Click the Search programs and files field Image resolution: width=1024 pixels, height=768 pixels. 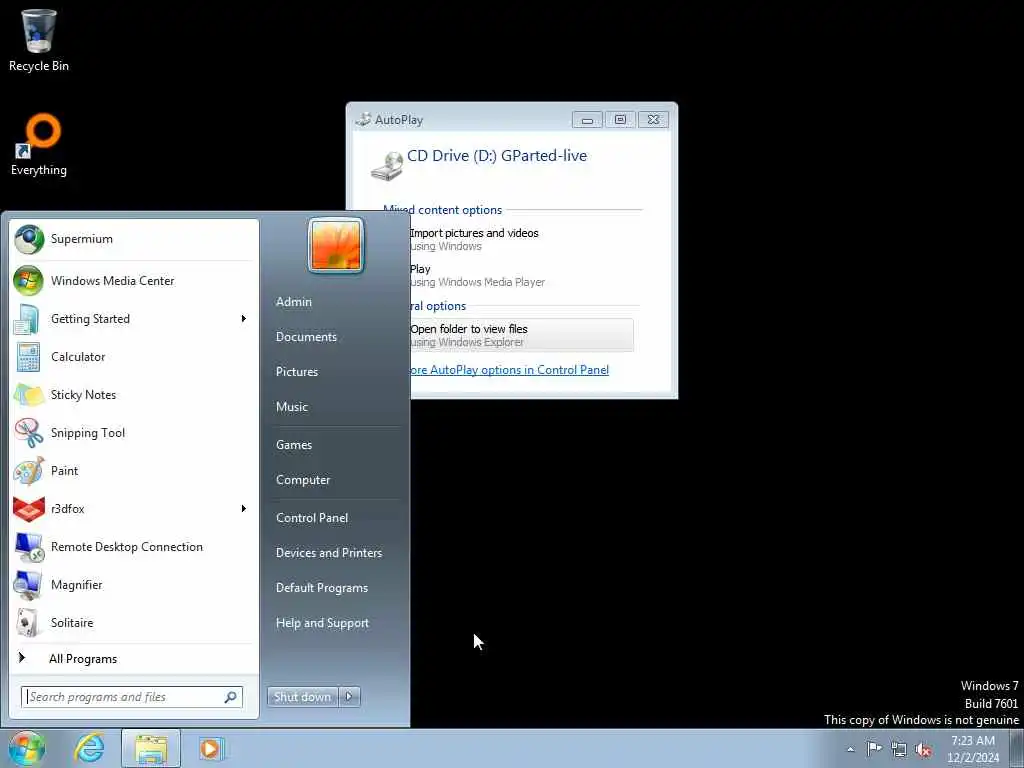tap(132, 697)
